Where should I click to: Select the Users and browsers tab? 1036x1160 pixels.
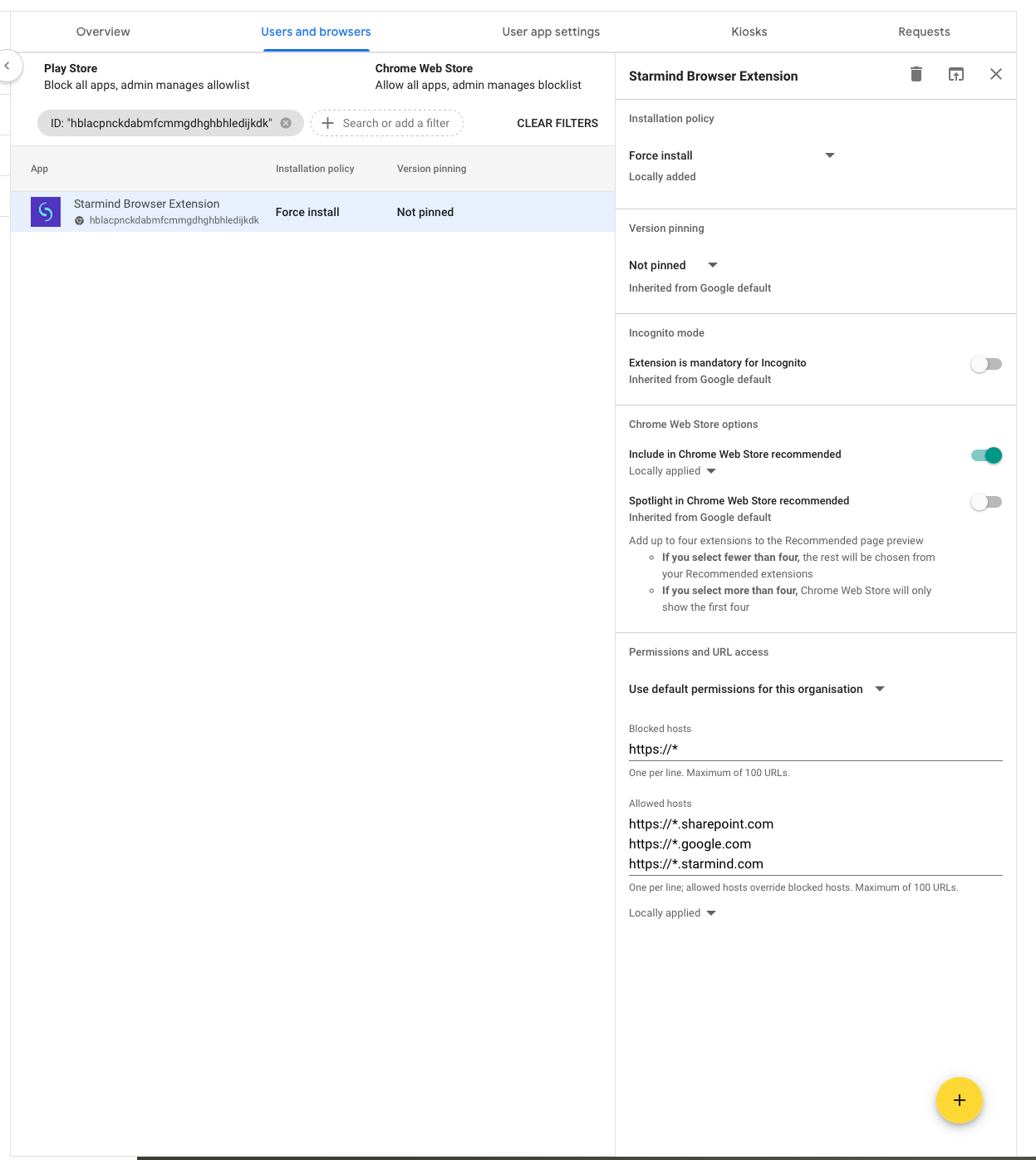pyautogui.click(x=316, y=32)
